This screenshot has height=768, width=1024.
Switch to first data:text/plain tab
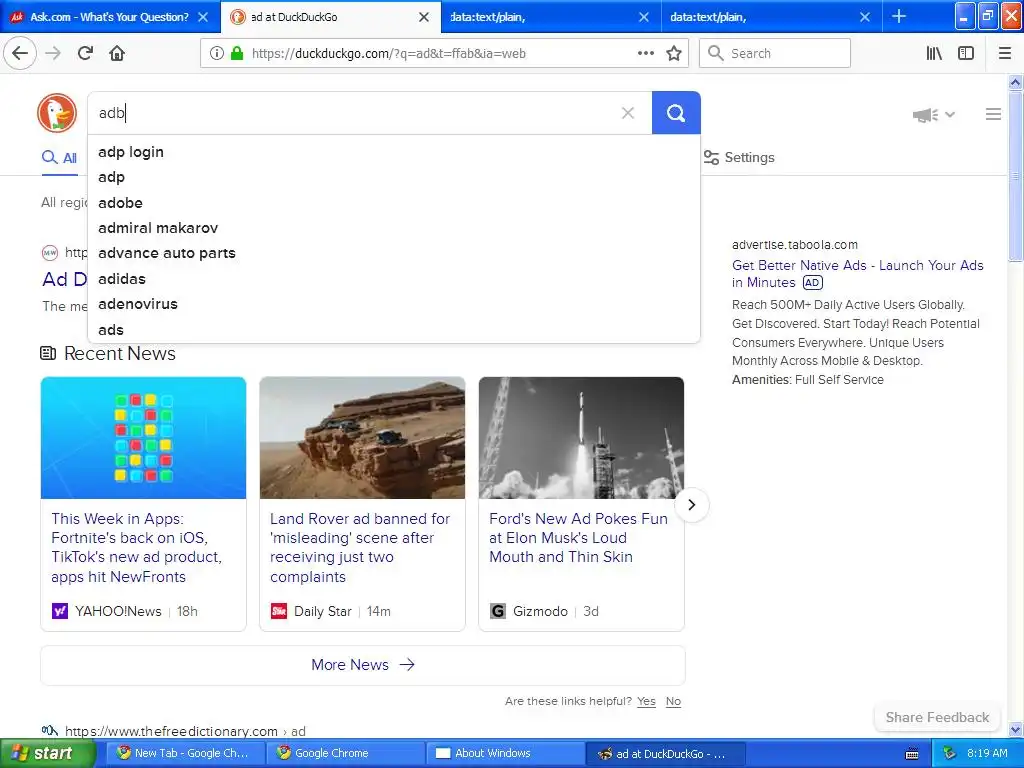(552, 17)
